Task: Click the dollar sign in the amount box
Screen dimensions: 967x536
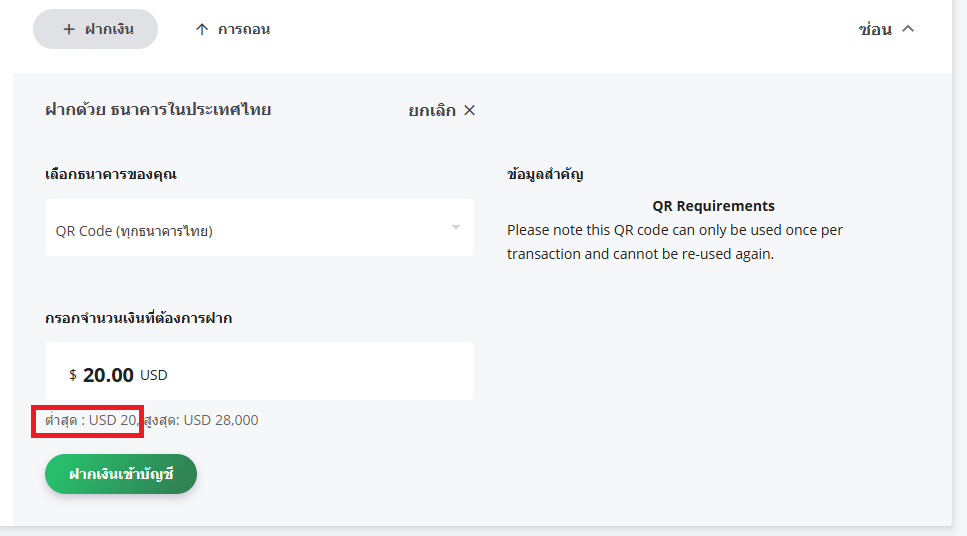Action: click(x=73, y=375)
